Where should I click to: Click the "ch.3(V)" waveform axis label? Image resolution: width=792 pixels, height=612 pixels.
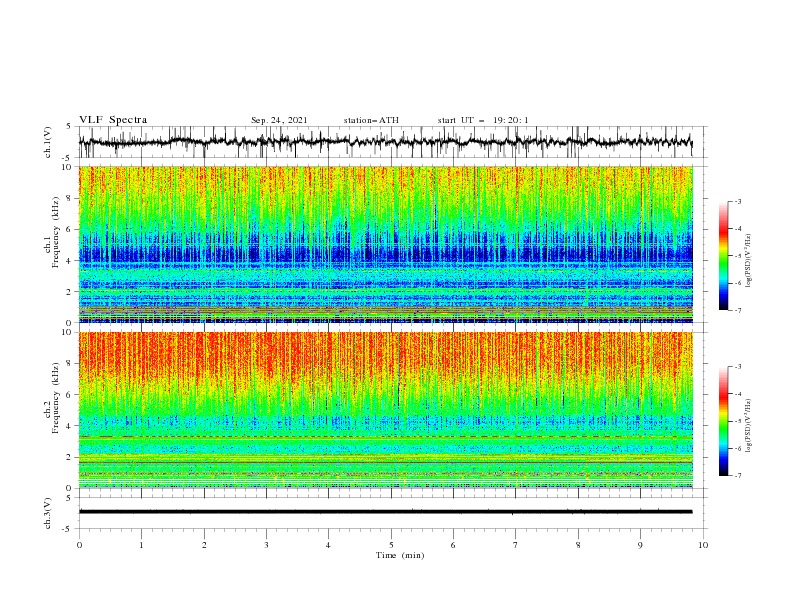(x=48, y=513)
